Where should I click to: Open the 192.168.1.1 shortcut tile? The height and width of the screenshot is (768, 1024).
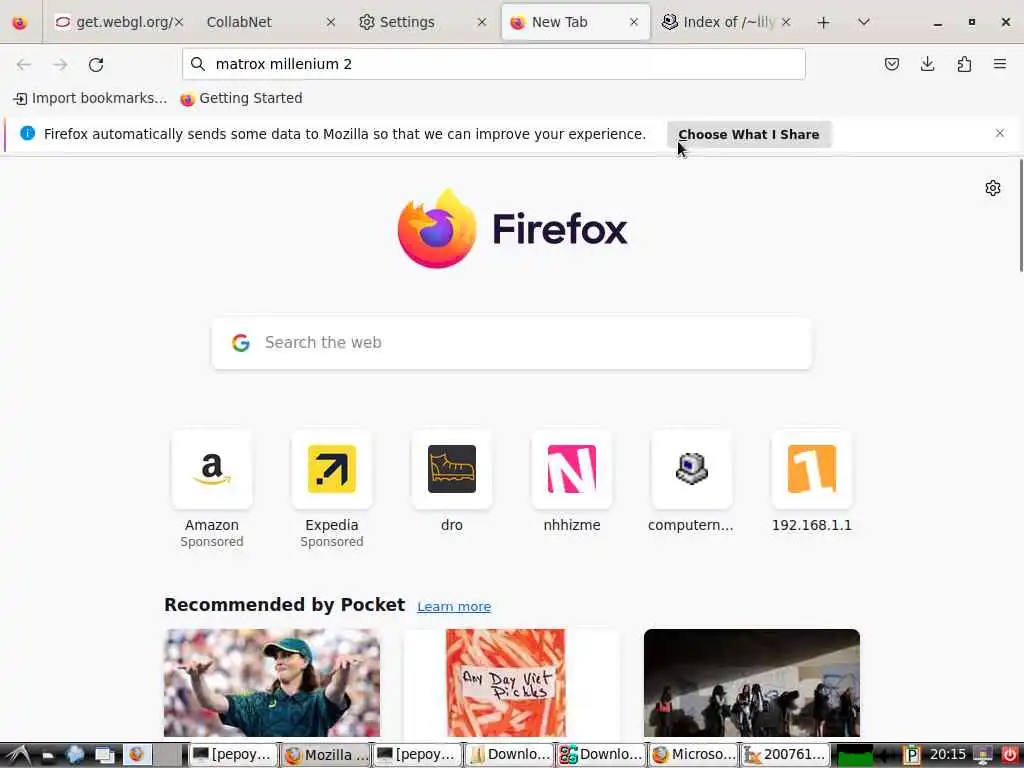pos(812,482)
